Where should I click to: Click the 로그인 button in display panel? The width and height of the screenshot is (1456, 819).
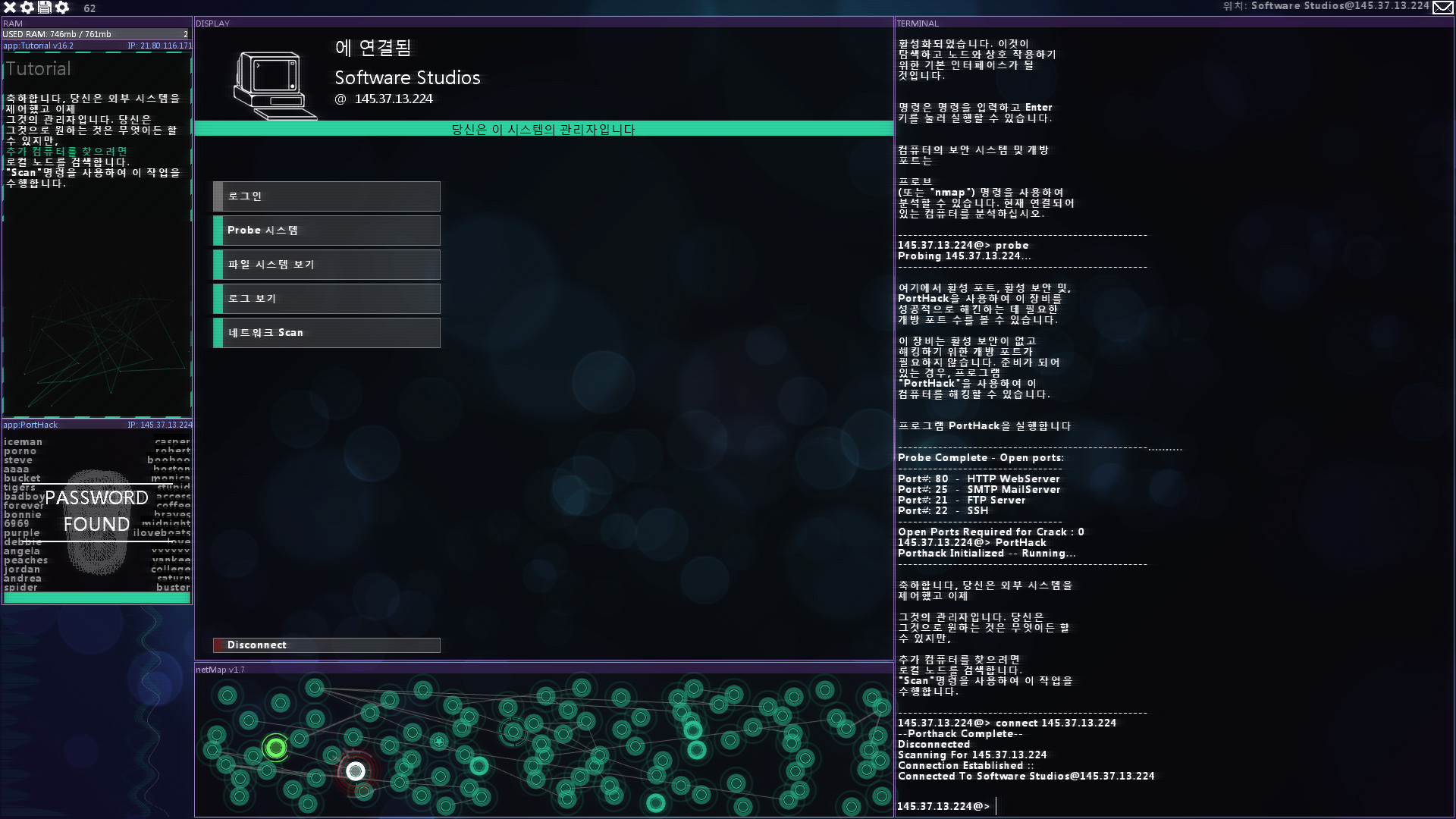[327, 195]
